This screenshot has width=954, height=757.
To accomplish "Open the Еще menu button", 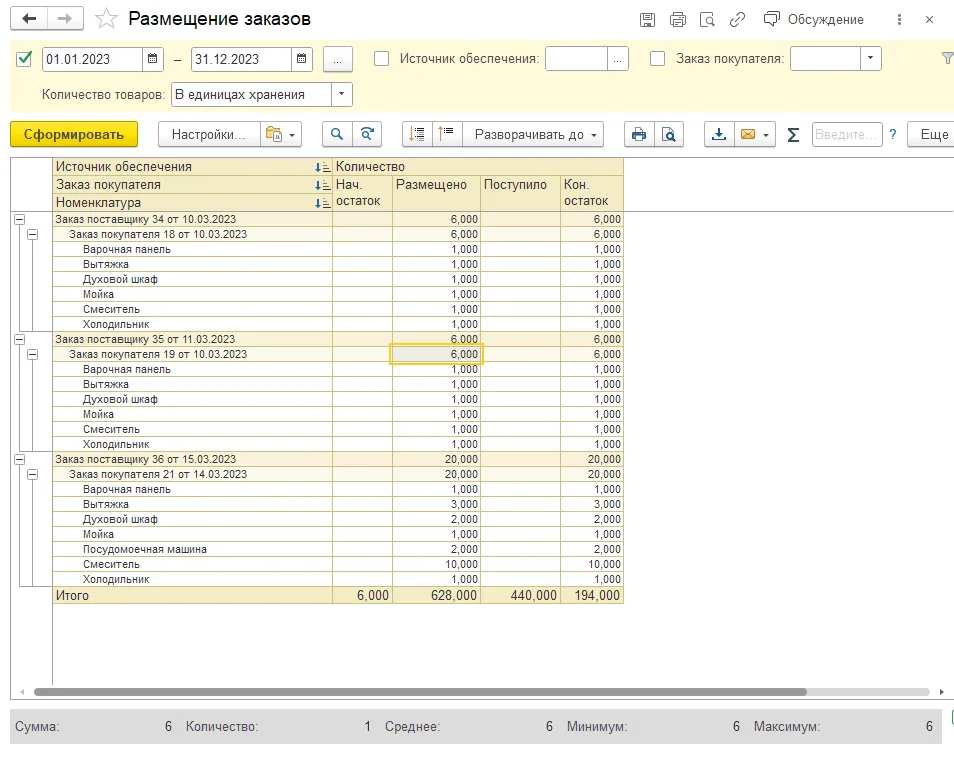I will [x=931, y=134].
